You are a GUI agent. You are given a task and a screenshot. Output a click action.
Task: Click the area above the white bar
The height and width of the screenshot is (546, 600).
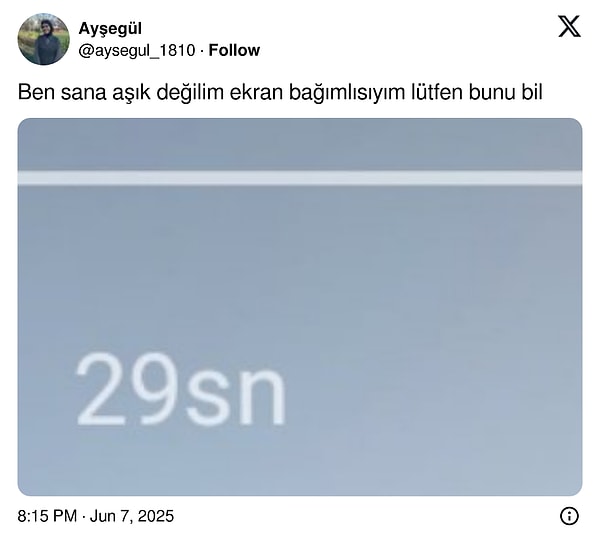[300, 145]
